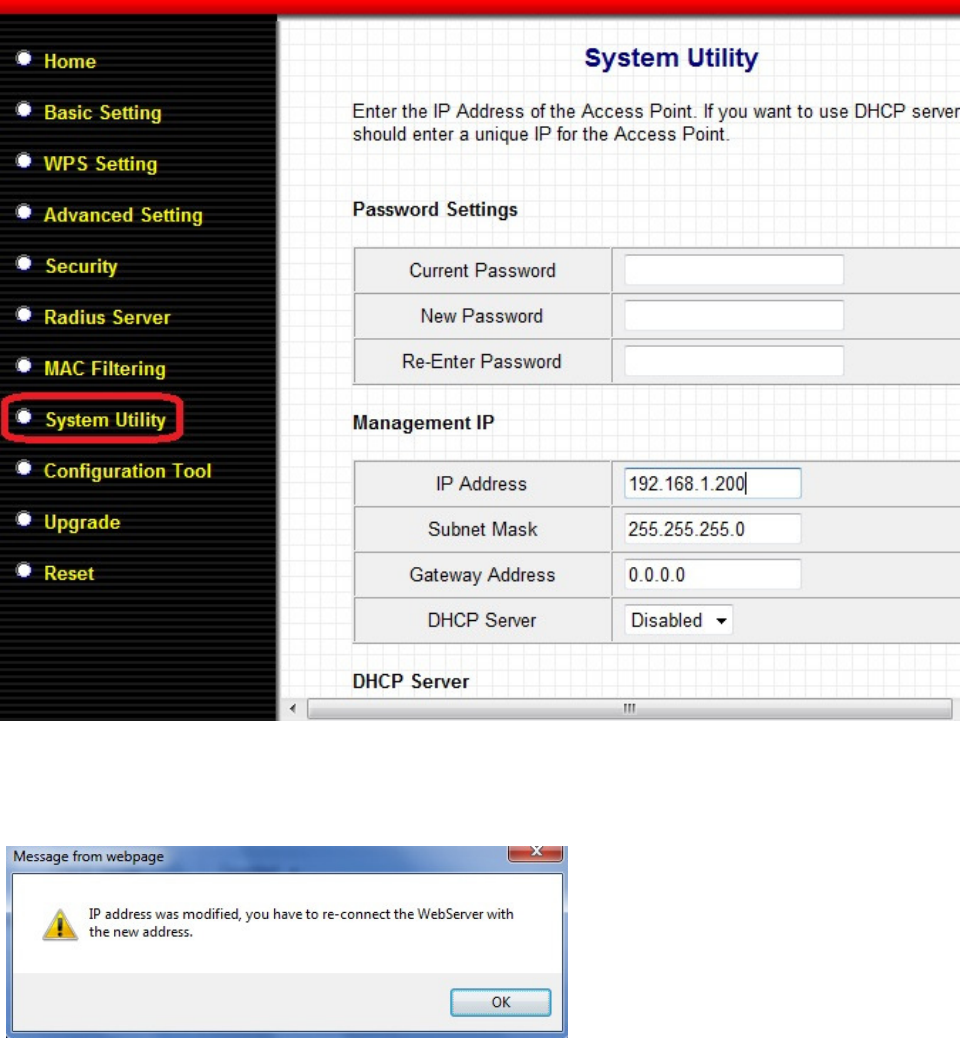Click the DHCP Server label in Management IP table
Viewport: 960px width, 1038px height.
(481, 620)
